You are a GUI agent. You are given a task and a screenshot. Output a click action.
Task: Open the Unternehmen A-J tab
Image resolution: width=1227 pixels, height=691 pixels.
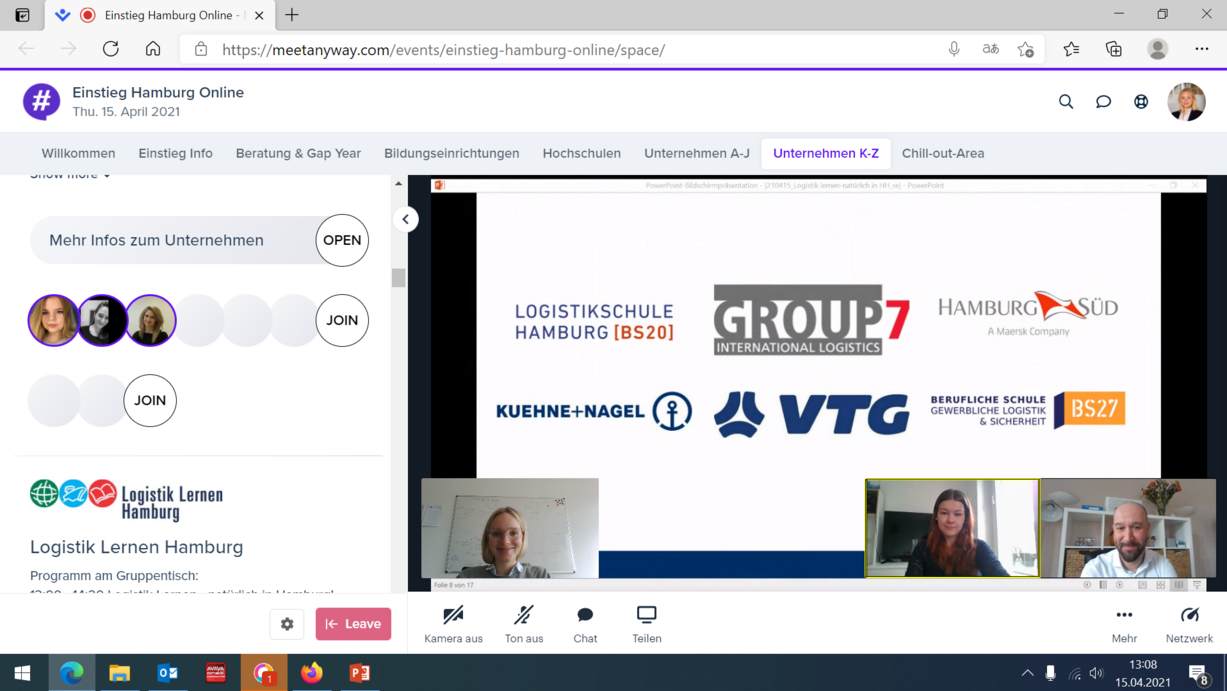697,153
